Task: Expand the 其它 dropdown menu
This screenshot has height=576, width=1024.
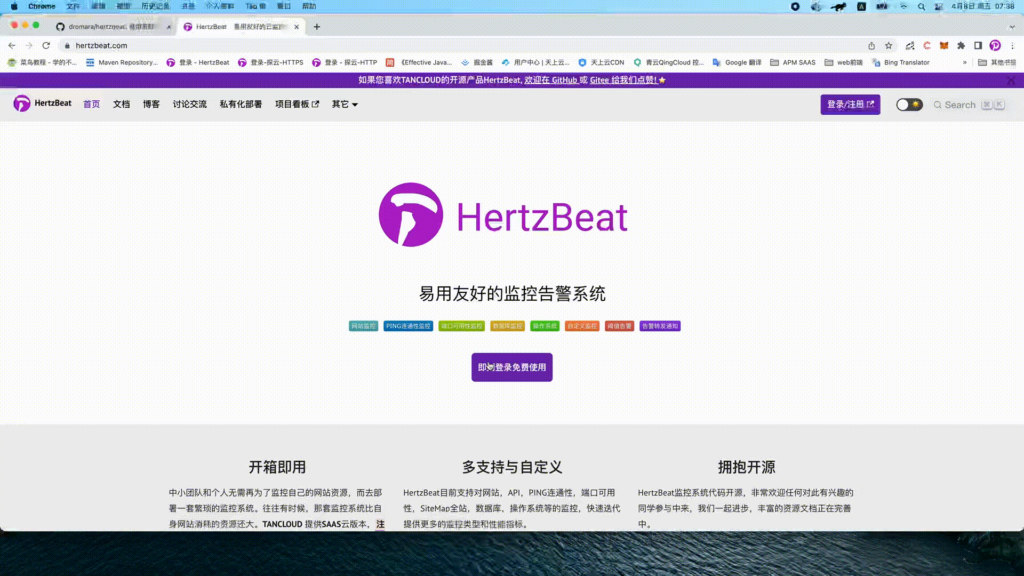Action: 345,104
